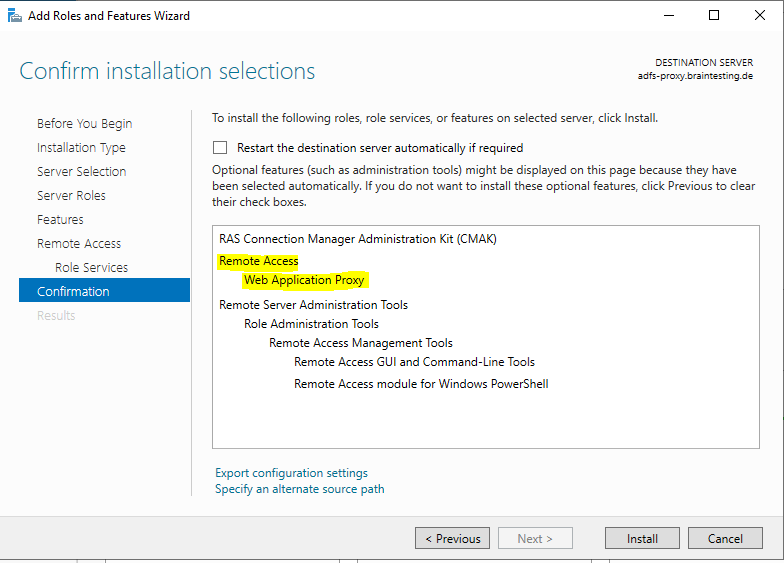Open the Installation Type step
Viewport: 784px width, 563px height.
click(81, 148)
